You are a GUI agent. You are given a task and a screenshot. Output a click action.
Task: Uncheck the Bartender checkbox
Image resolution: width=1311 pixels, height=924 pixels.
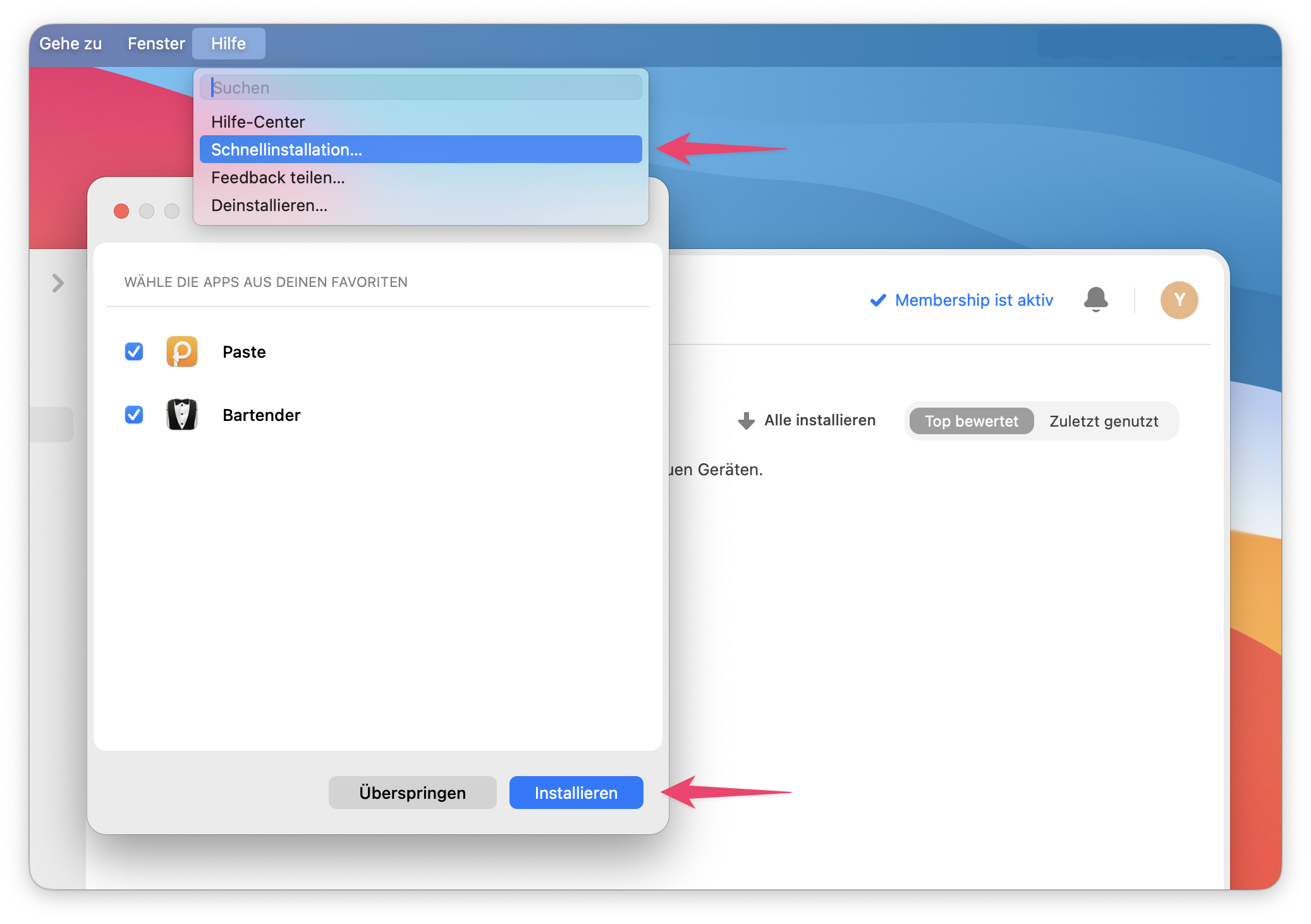[x=134, y=415]
